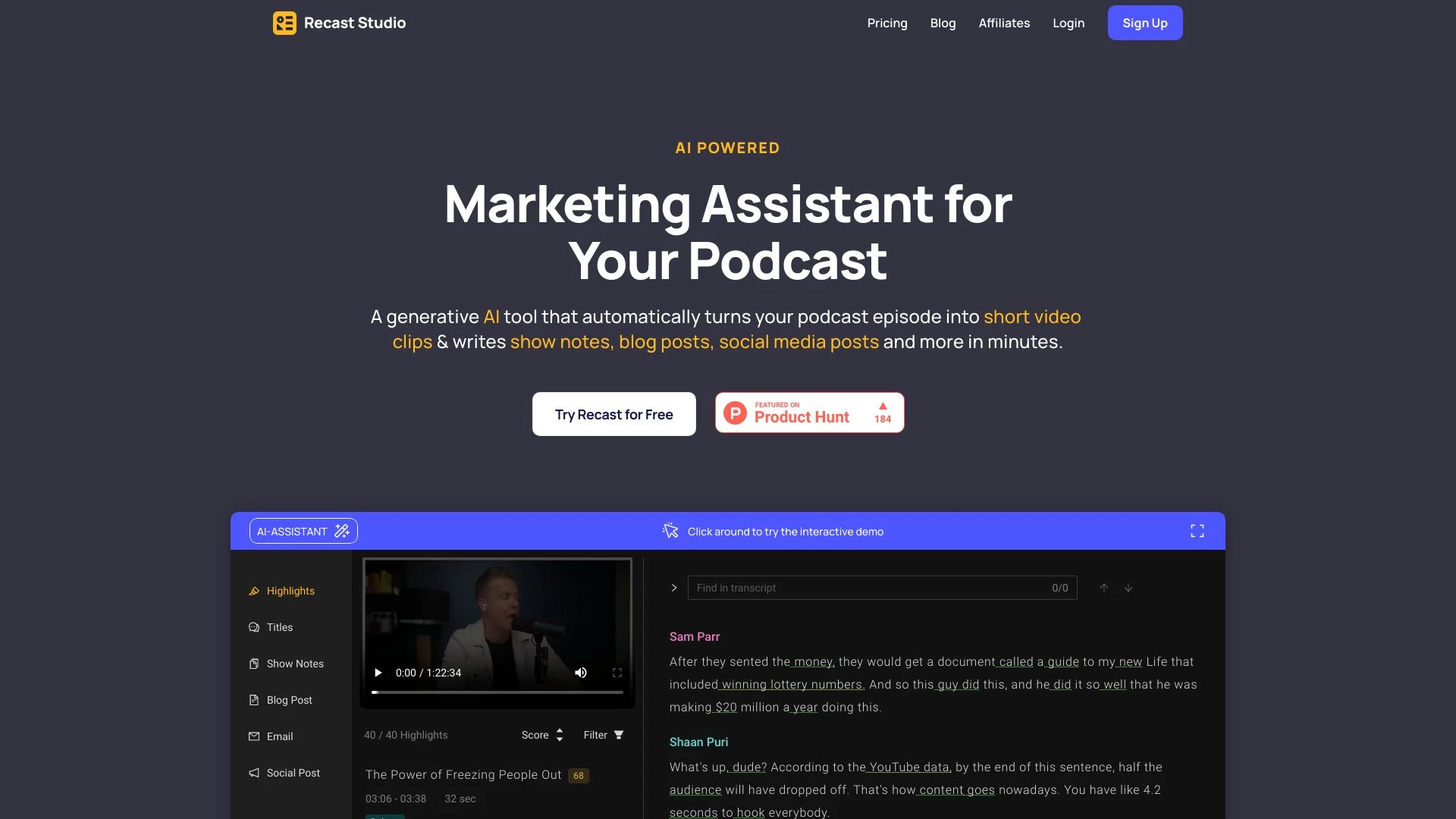Screen dimensions: 1456x819
Task: Click the video progress bar
Action: [497, 692]
